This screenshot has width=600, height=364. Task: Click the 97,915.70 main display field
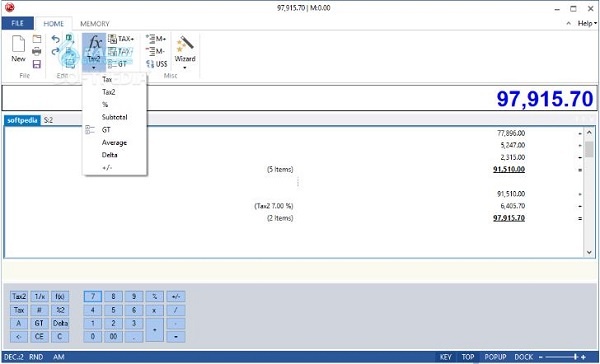coord(299,98)
